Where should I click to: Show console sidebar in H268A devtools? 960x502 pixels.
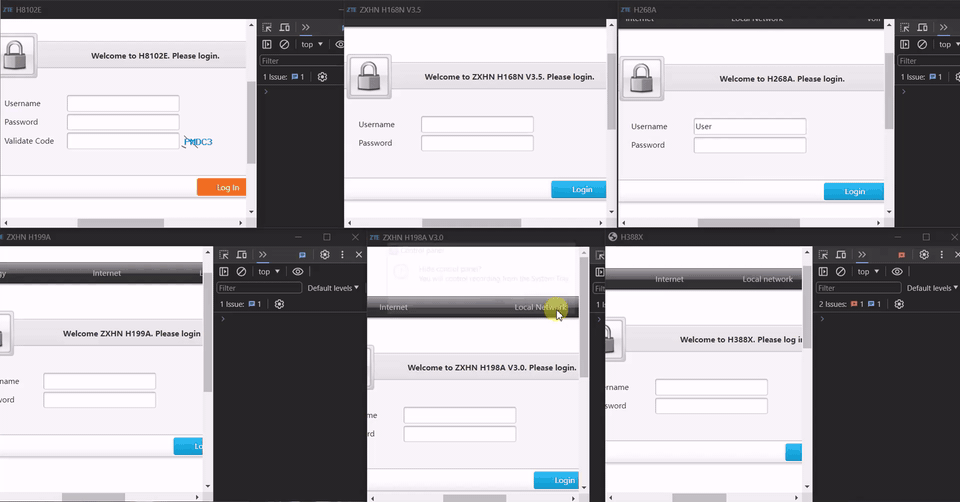tap(905, 44)
